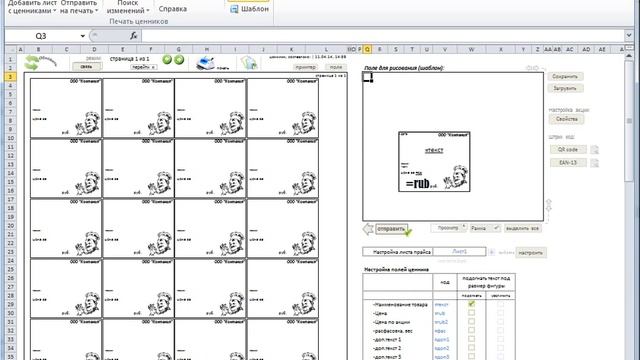This screenshot has width=640, height=360.
Task: Click the Лист1 price sheet field
Action: tap(460, 252)
